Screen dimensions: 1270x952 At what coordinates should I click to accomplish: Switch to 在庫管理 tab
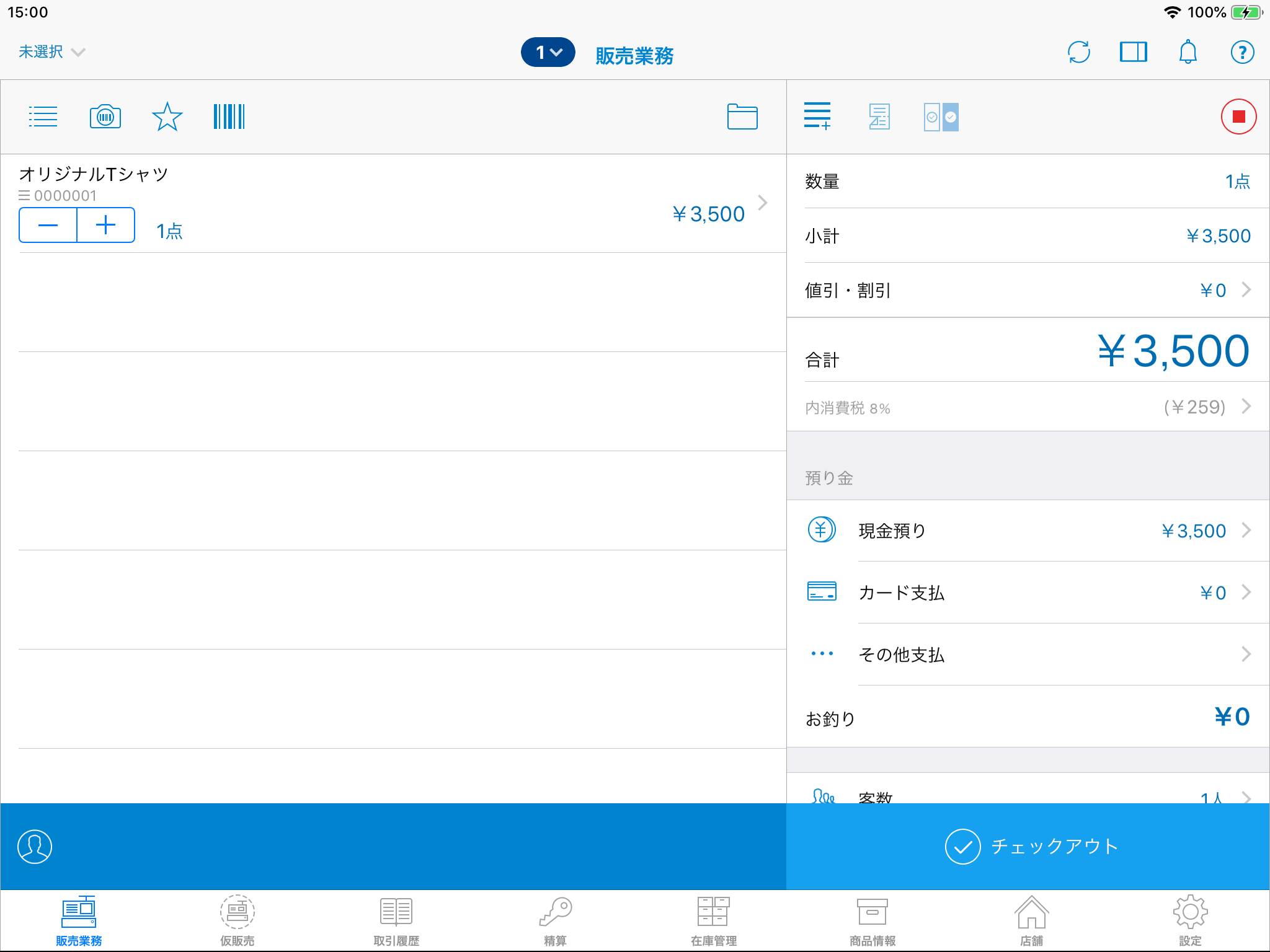click(714, 921)
